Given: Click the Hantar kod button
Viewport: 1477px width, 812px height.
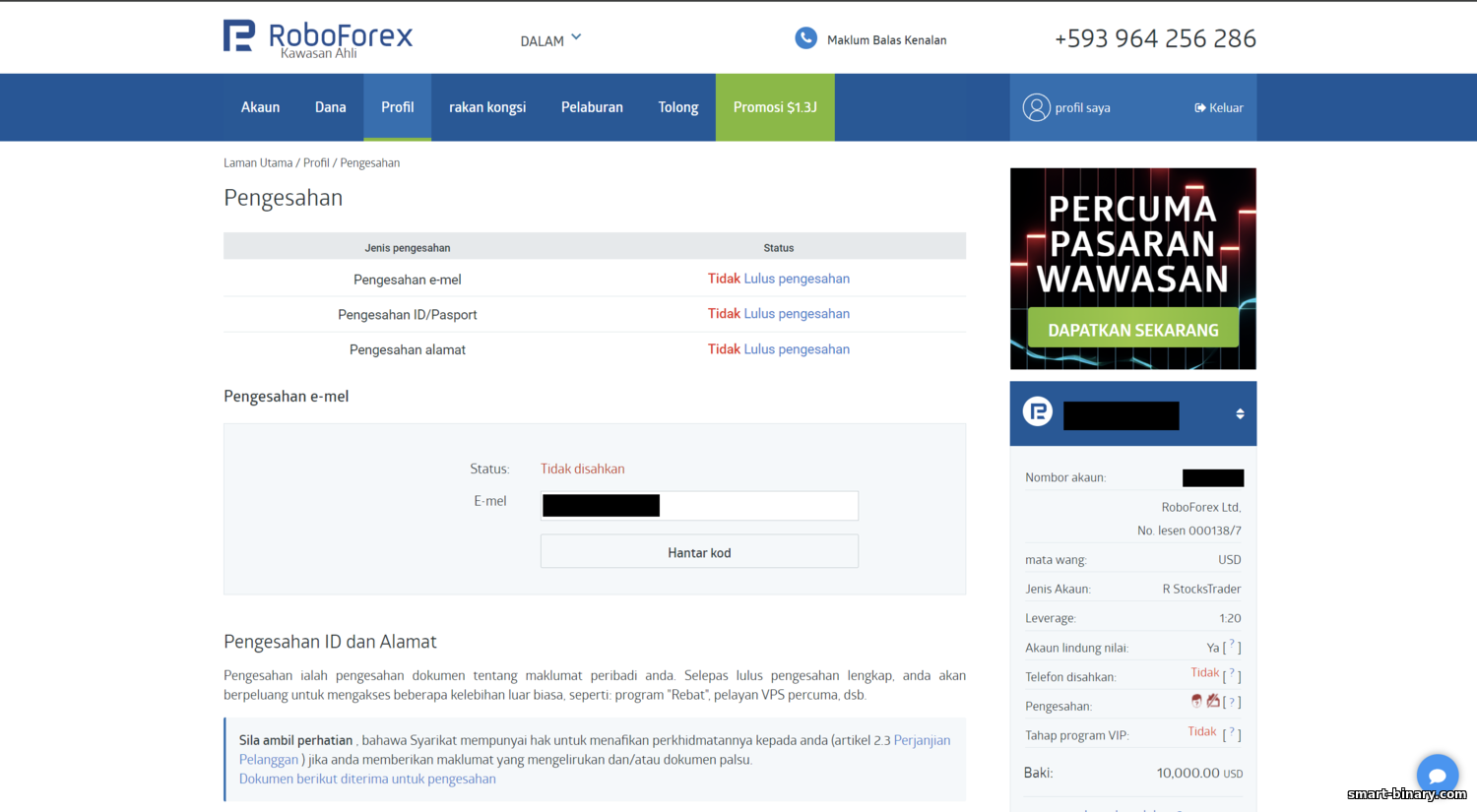Looking at the screenshot, I should click(x=699, y=552).
